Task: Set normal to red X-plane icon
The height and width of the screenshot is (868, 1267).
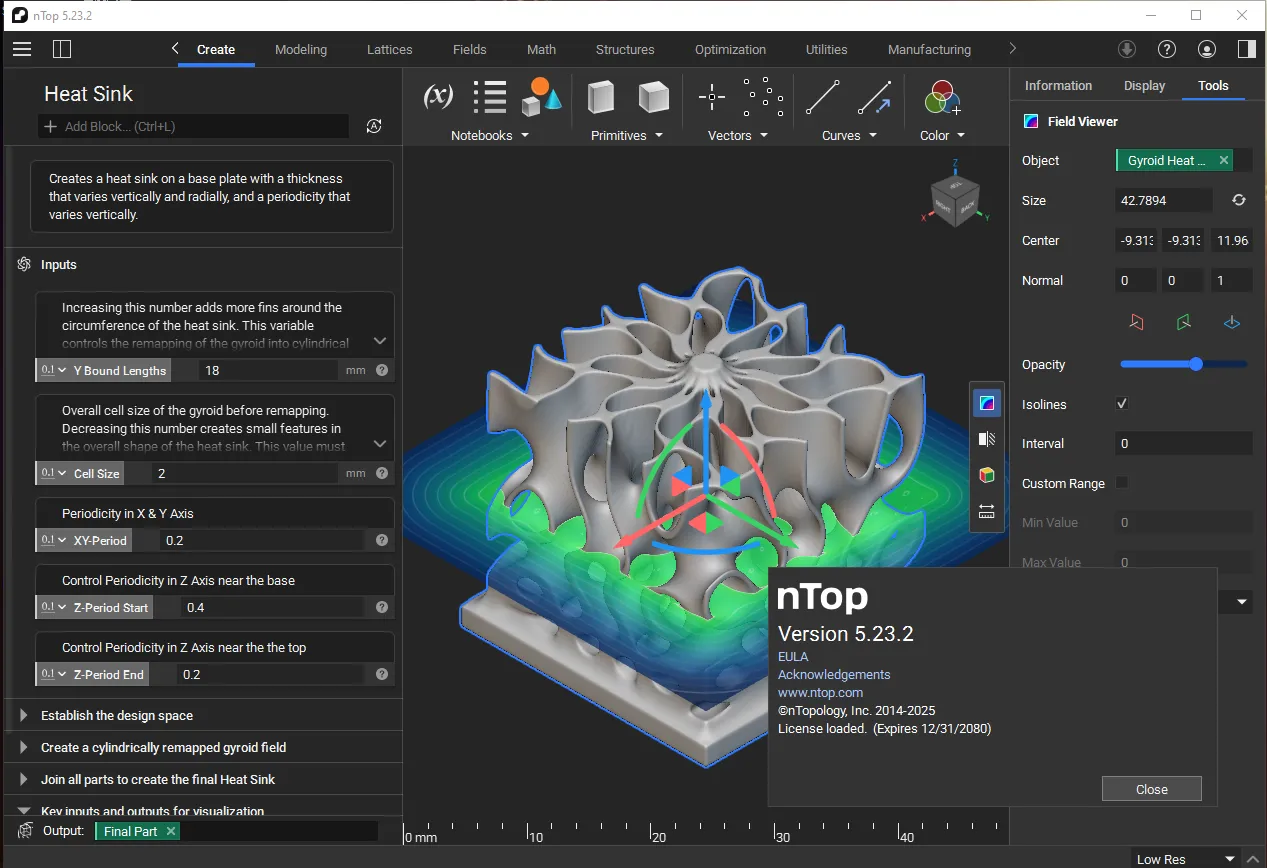Action: coord(1136,322)
